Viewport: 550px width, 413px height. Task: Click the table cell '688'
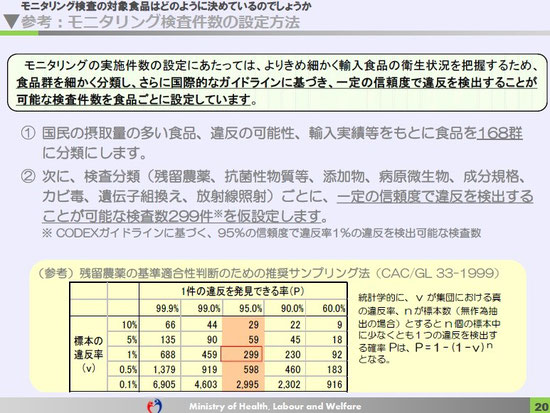168,354
